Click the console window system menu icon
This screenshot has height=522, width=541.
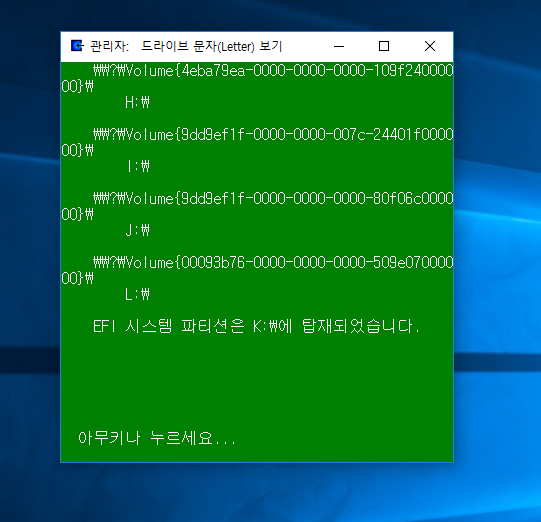77,46
